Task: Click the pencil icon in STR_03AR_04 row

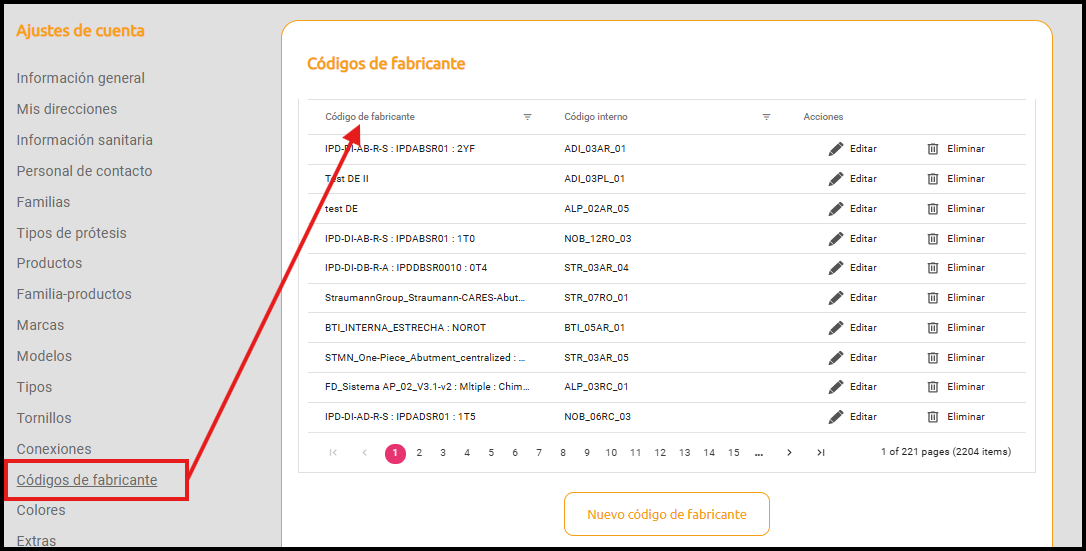Action: 836,267
